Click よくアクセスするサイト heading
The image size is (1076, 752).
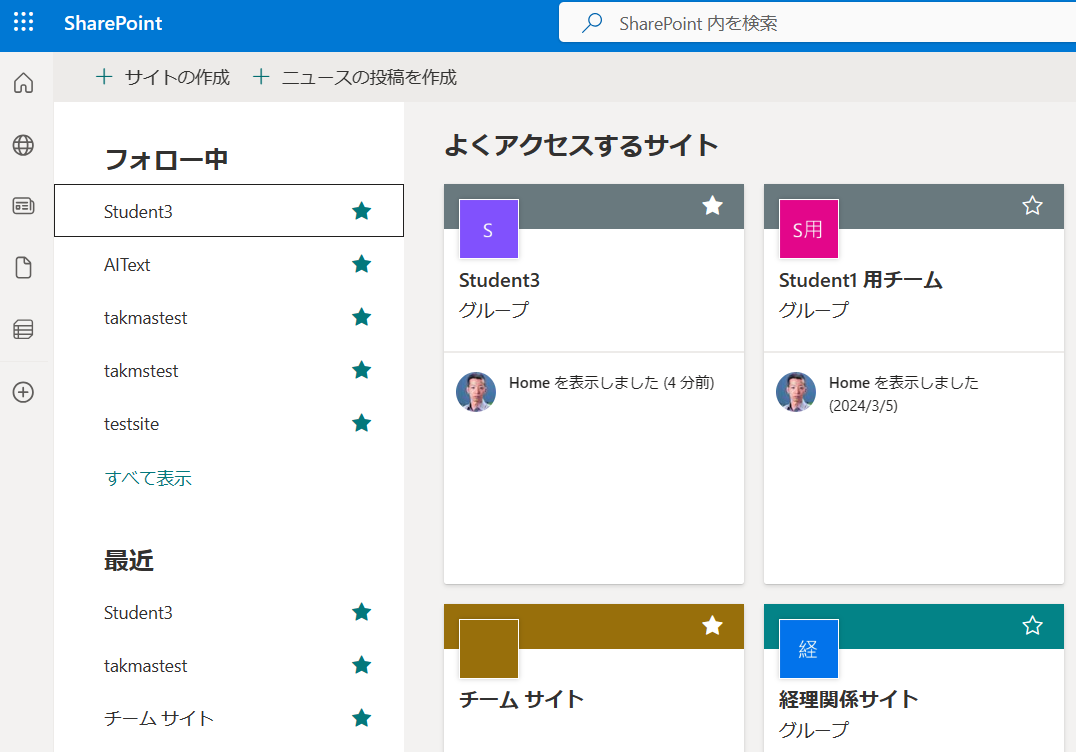tap(581, 145)
